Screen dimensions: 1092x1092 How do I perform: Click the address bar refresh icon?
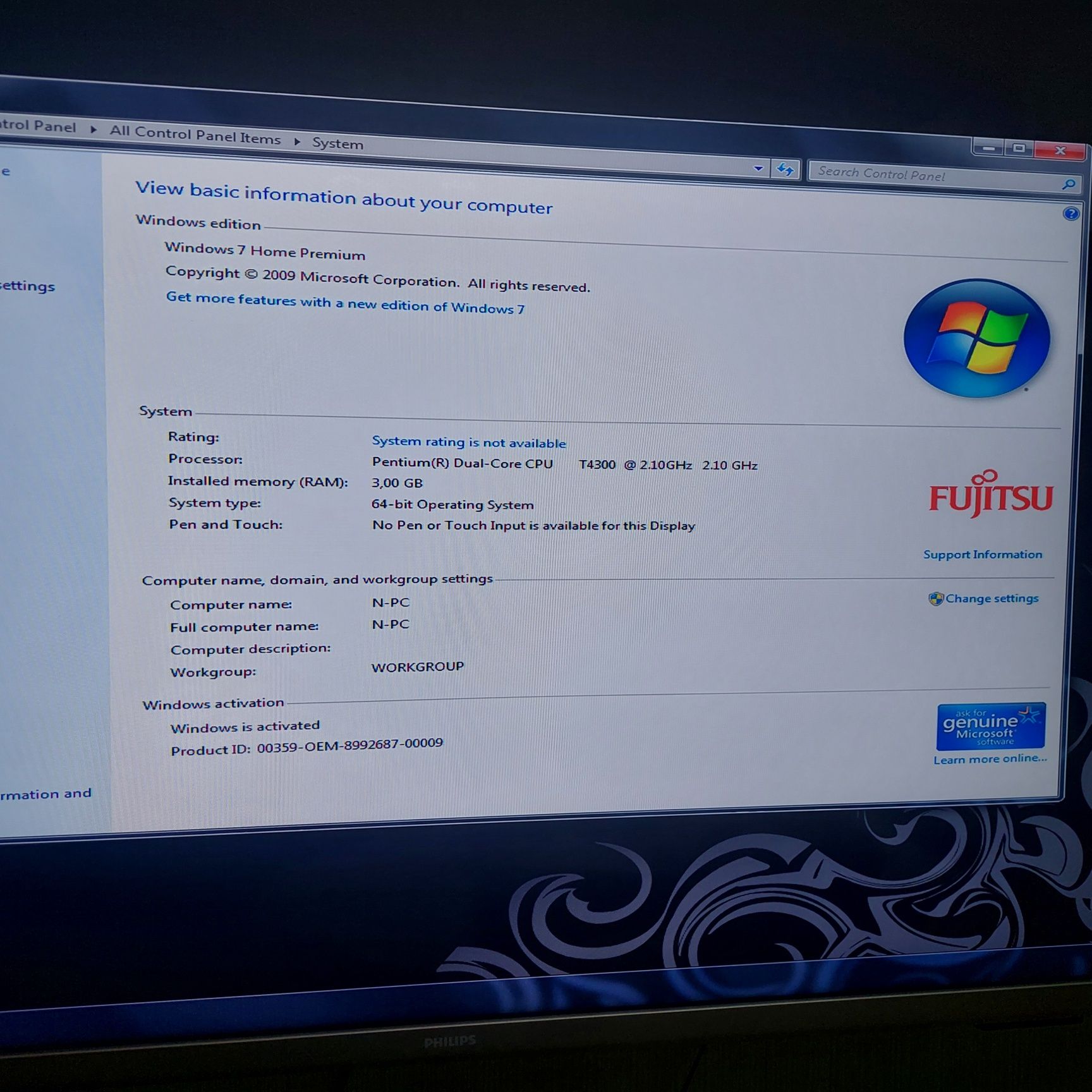(785, 169)
